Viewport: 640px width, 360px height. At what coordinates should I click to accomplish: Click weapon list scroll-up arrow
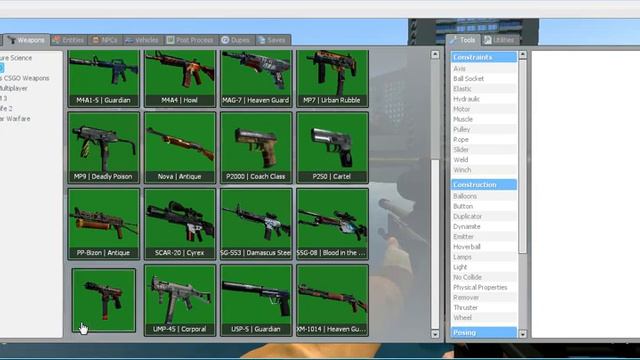[435, 54]
